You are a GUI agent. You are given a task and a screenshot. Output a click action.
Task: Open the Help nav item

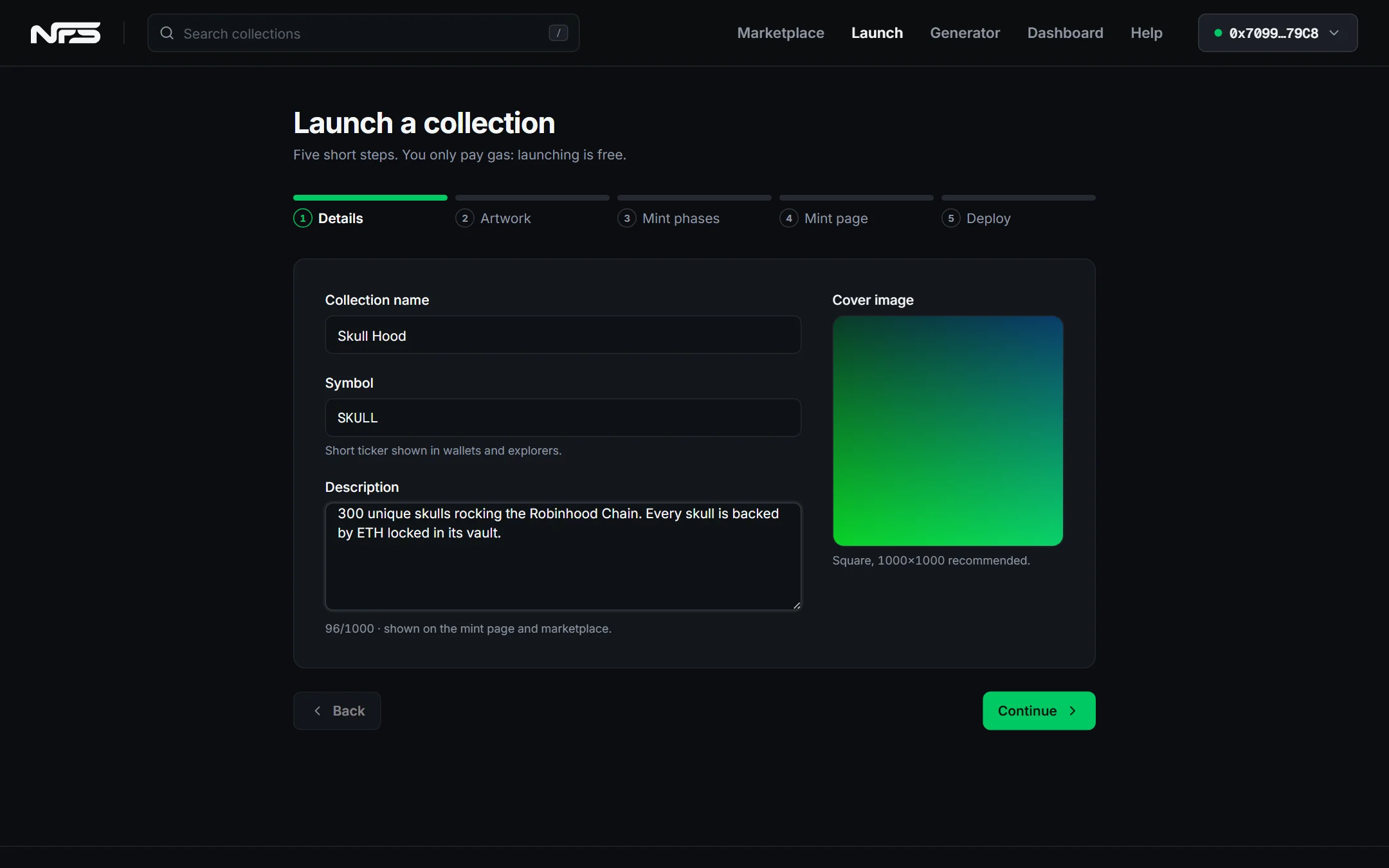(x=1147, y=33)
